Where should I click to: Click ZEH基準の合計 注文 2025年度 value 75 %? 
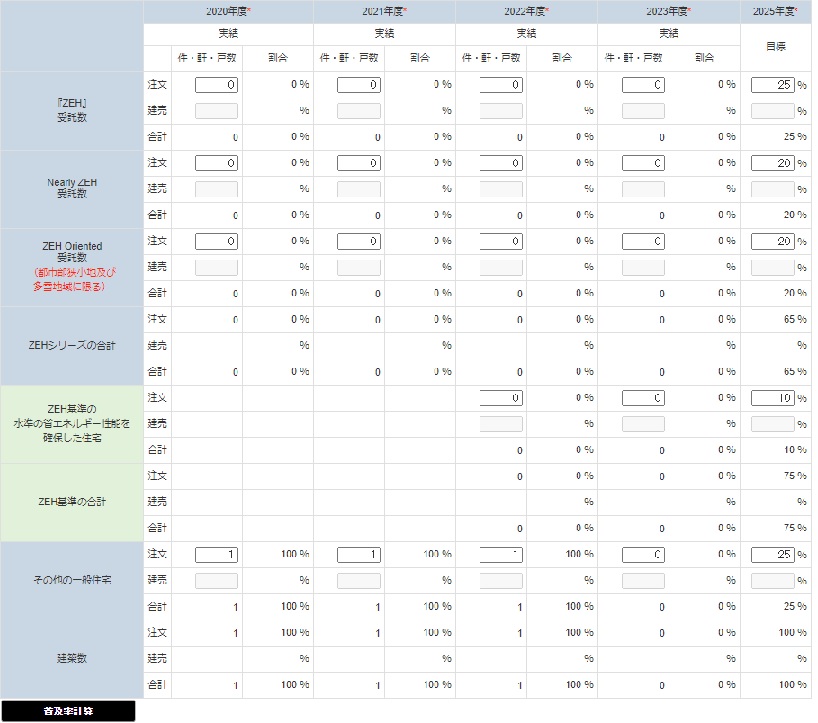click(x=795, y=476)
